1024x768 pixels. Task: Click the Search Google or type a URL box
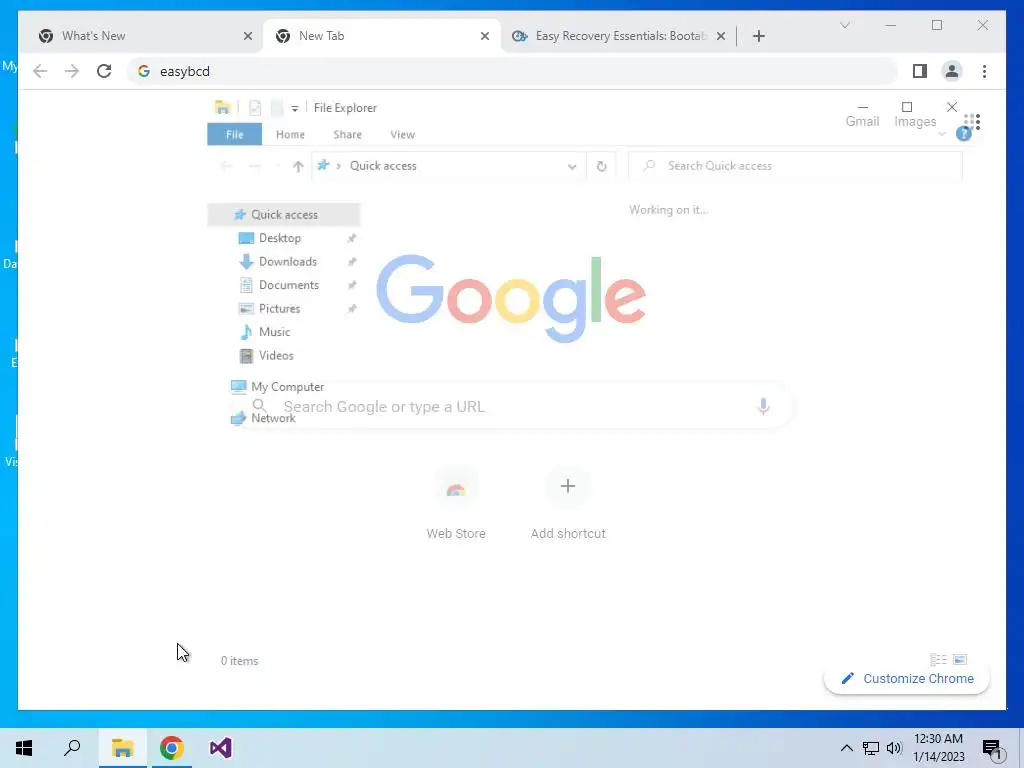511,407
